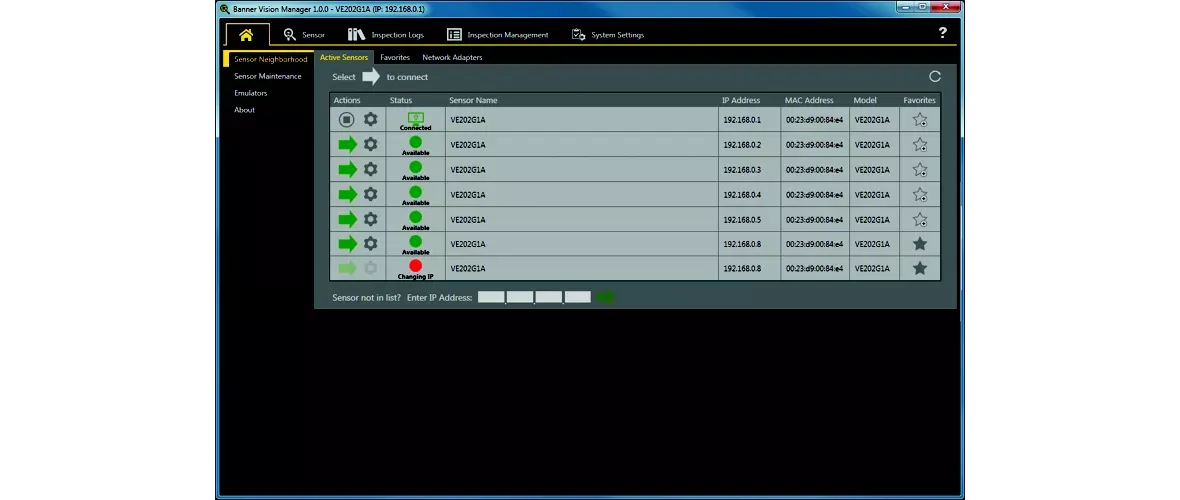
Task: Connect to sensor at 192.168.0.3
Action: 347,169
